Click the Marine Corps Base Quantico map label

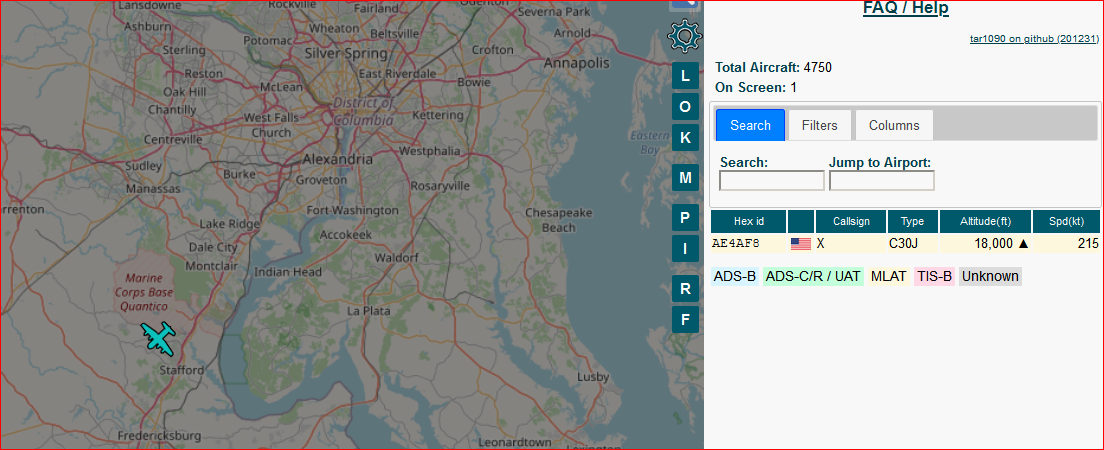pyautogui.click(x=145, y=292)
